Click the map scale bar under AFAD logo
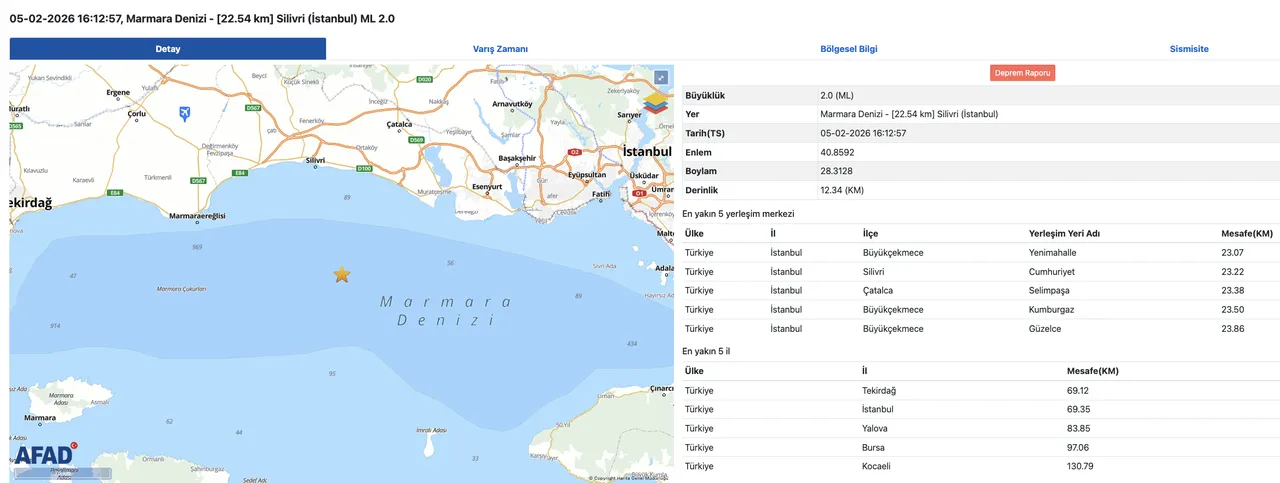Image resolution: width=1280 pixels, height=483 pixels. 55,473
